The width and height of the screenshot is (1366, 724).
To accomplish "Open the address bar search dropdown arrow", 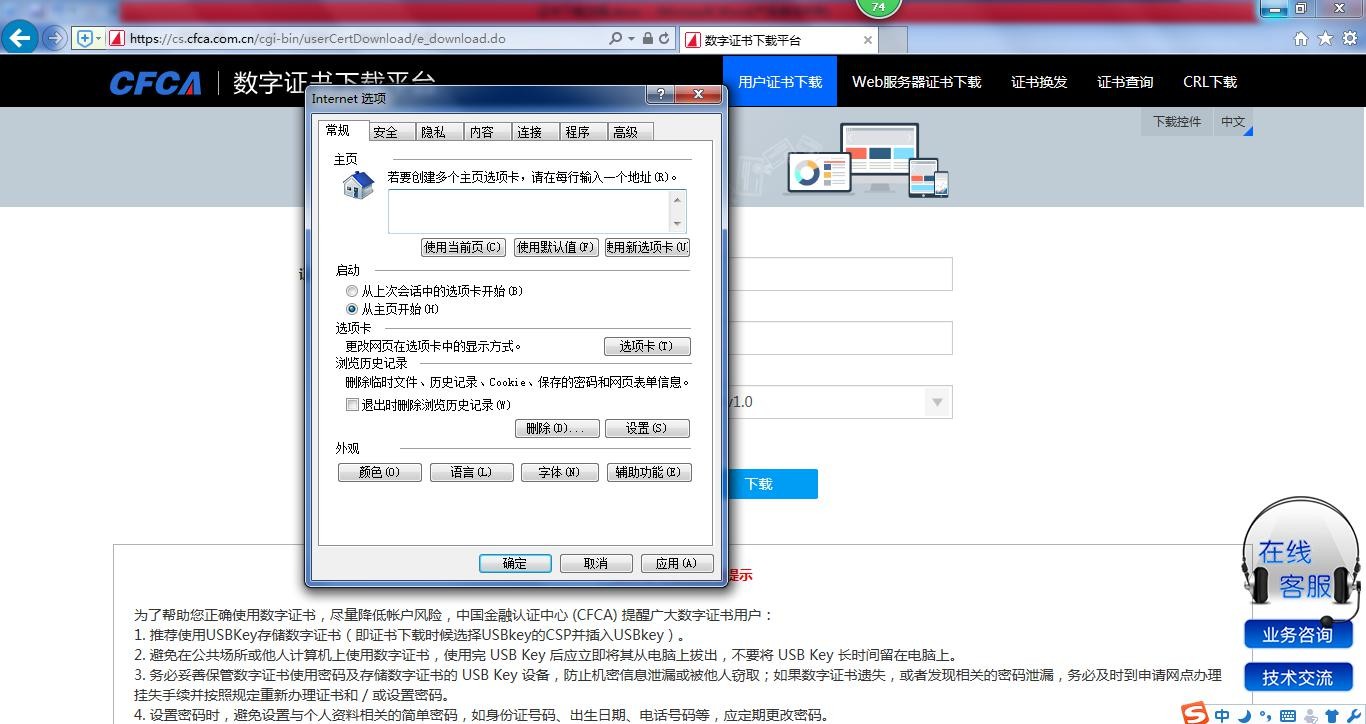I will click(x=631, y=39).
